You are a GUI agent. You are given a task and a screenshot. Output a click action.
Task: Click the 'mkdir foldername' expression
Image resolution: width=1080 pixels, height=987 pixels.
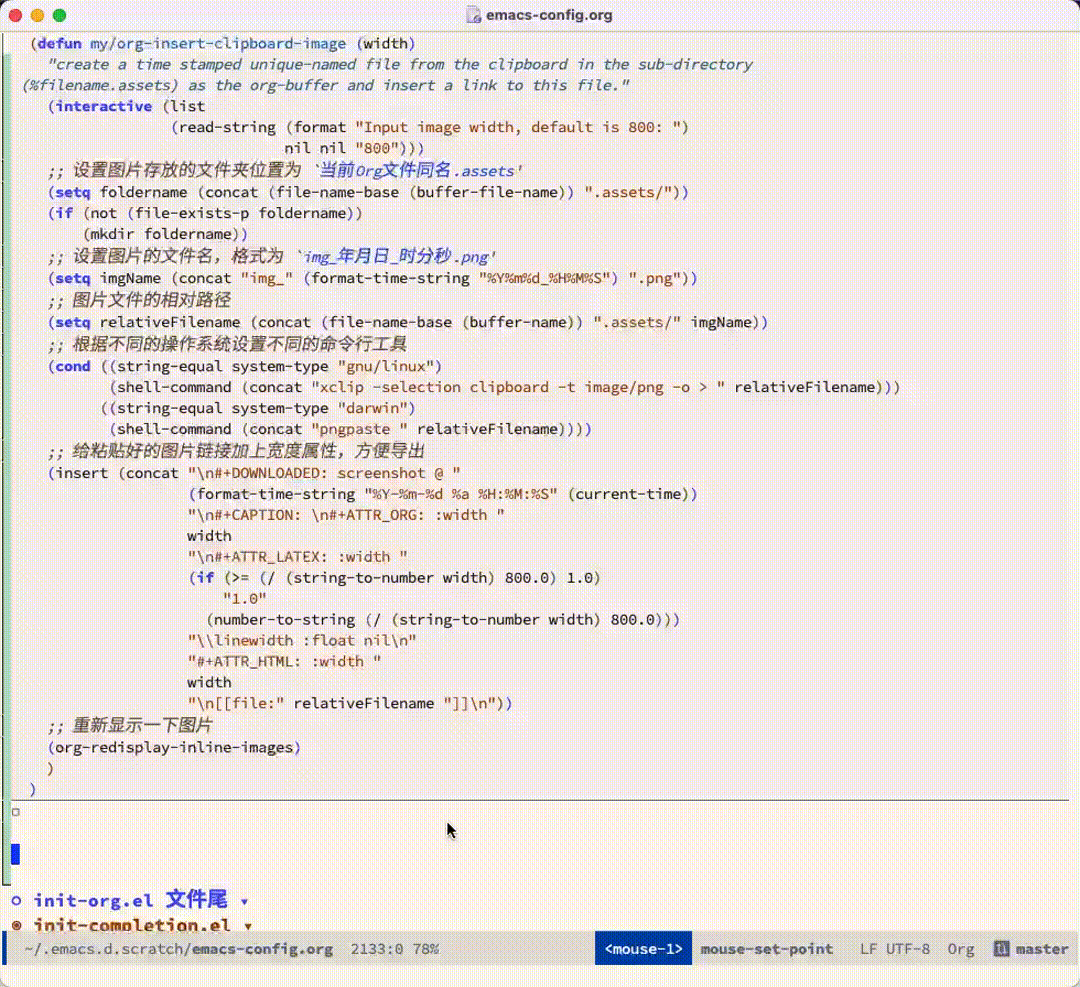[x=165, y=234]
